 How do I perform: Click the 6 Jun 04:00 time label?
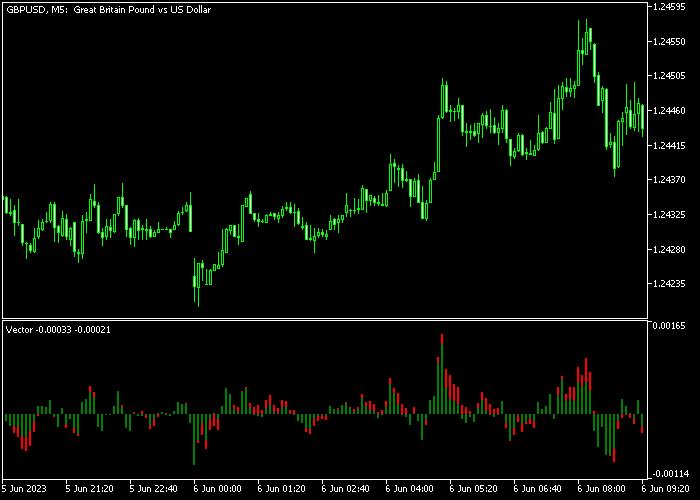[x=410, y=489]
